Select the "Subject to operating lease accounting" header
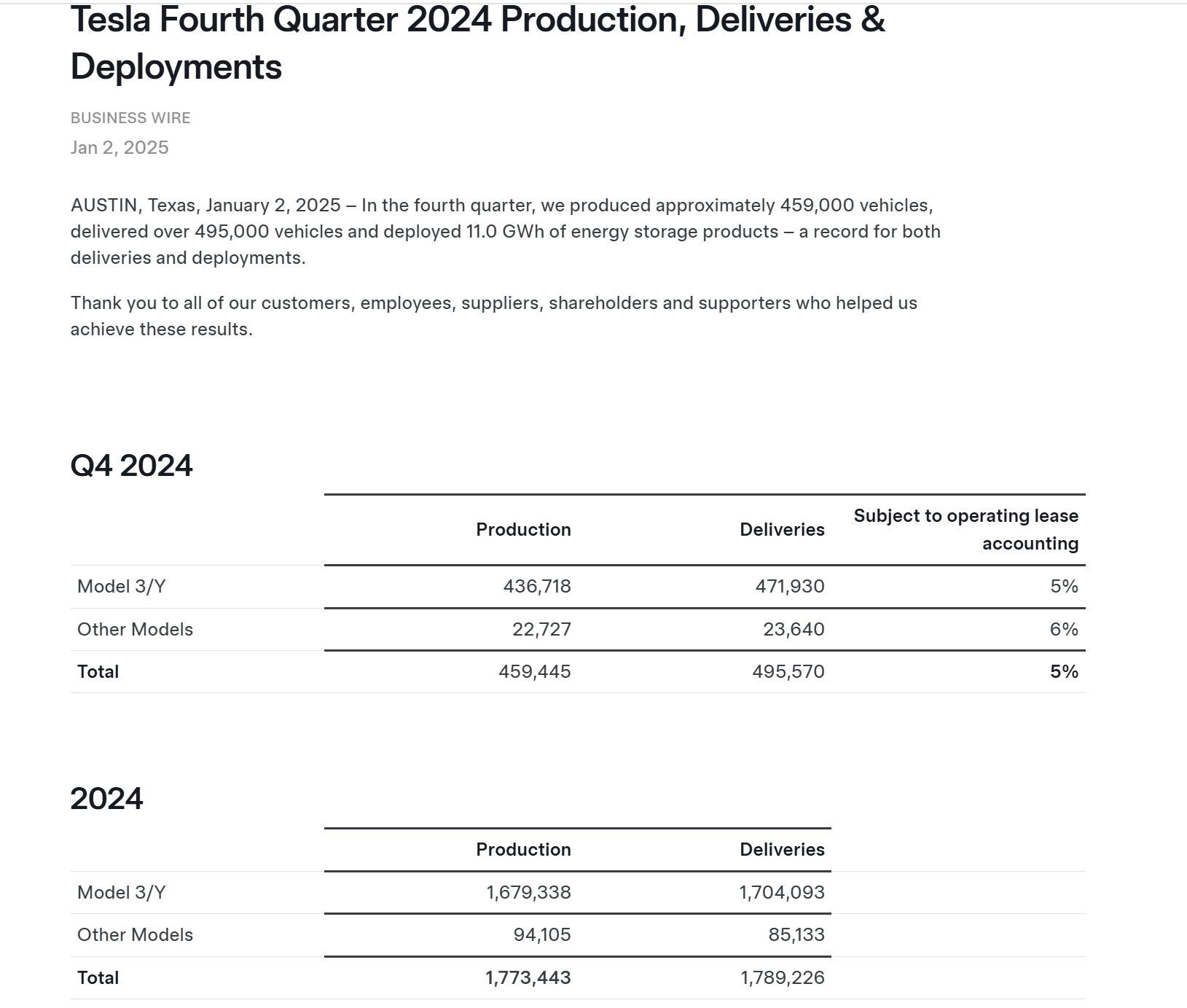 pyautogui.click(x=966, y=530)
